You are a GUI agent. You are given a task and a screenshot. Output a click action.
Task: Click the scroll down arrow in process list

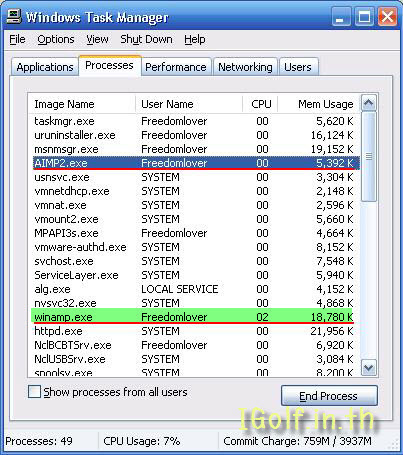tap(369, 367)
